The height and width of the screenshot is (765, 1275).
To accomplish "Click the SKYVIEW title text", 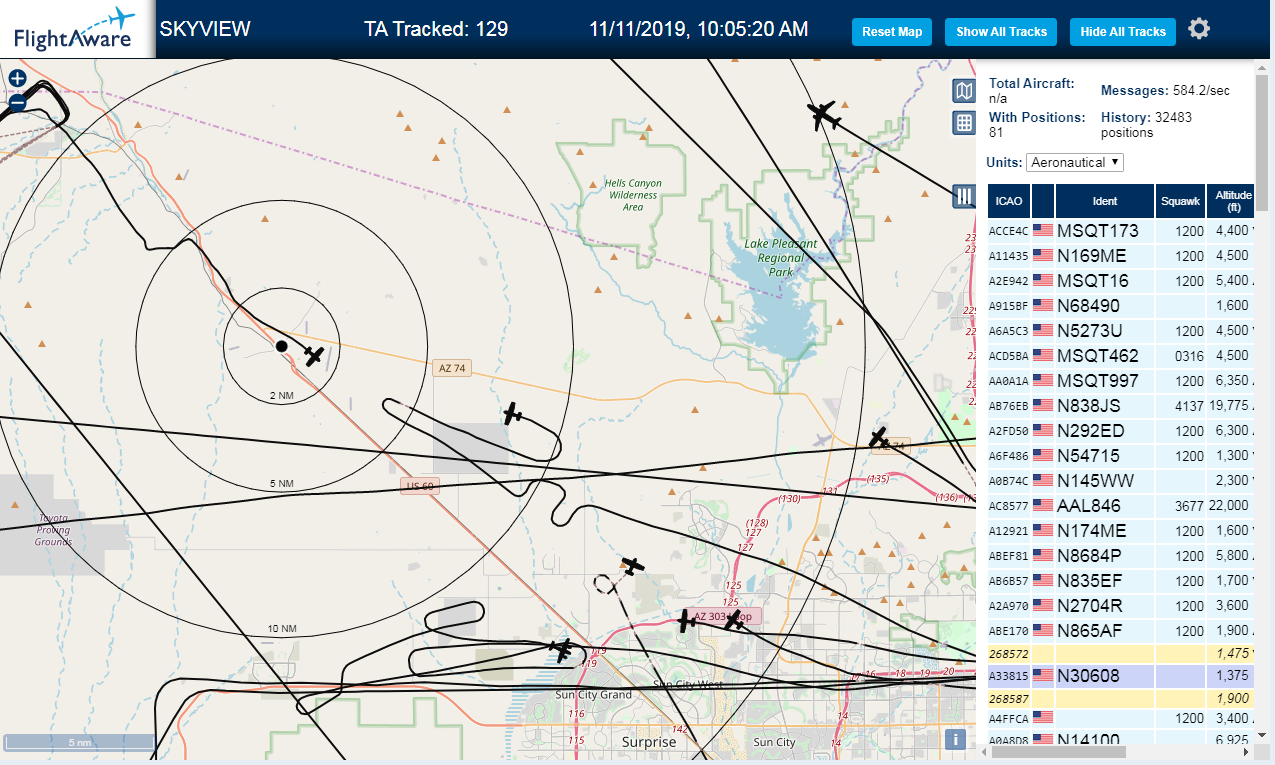I will pyautogui.click(x=205, y=29).
